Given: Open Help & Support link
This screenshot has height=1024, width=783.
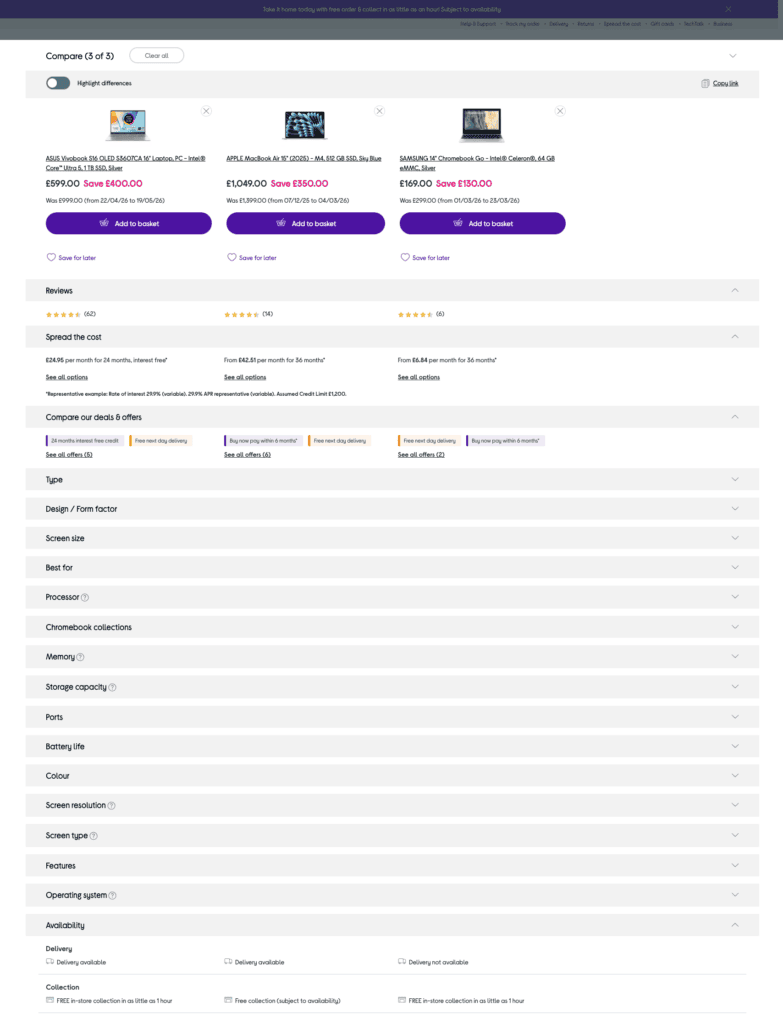Looking at the screenshot, I should (477, 24).
